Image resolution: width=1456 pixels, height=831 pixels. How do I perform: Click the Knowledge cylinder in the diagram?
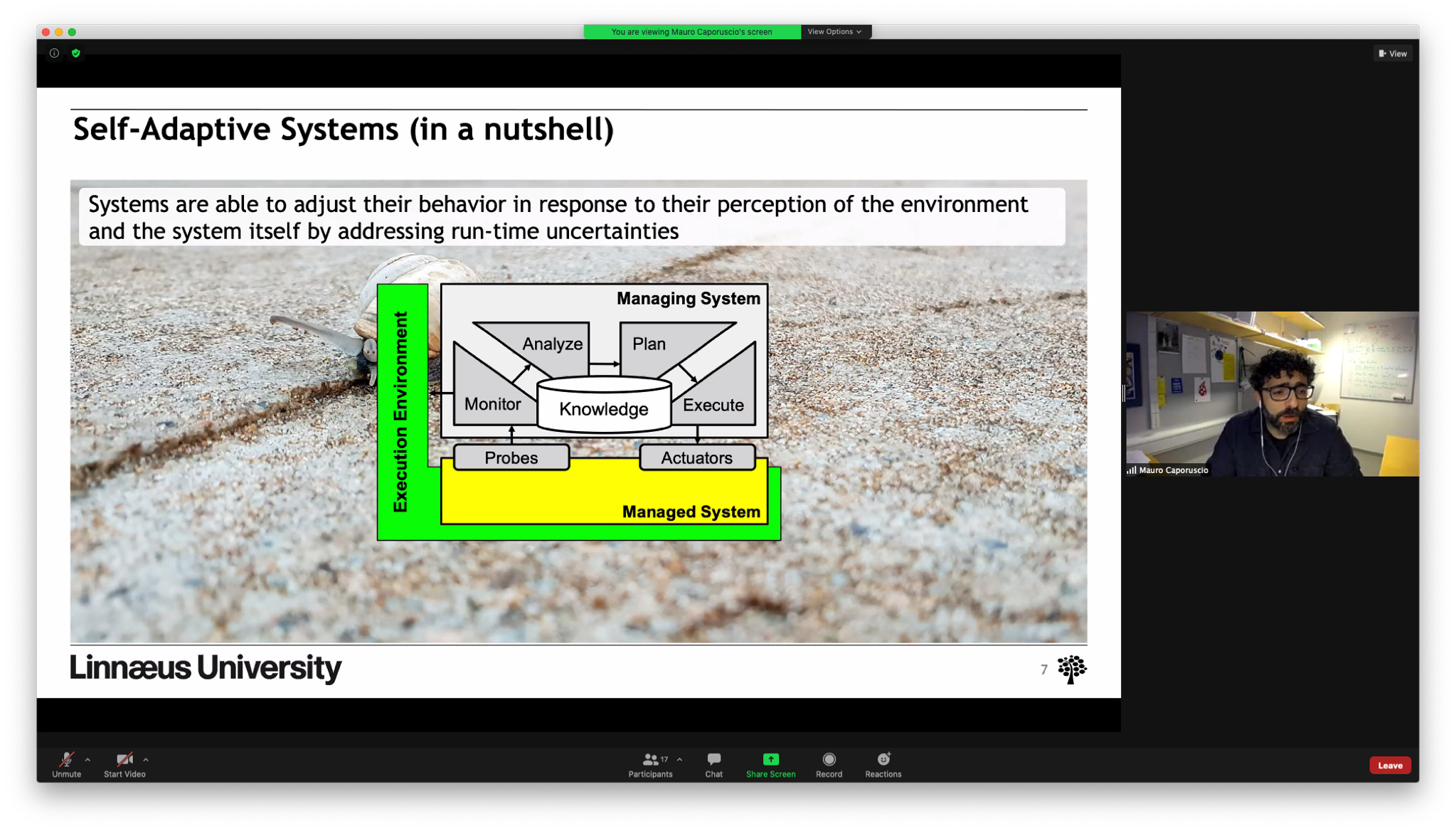point(604,405)
